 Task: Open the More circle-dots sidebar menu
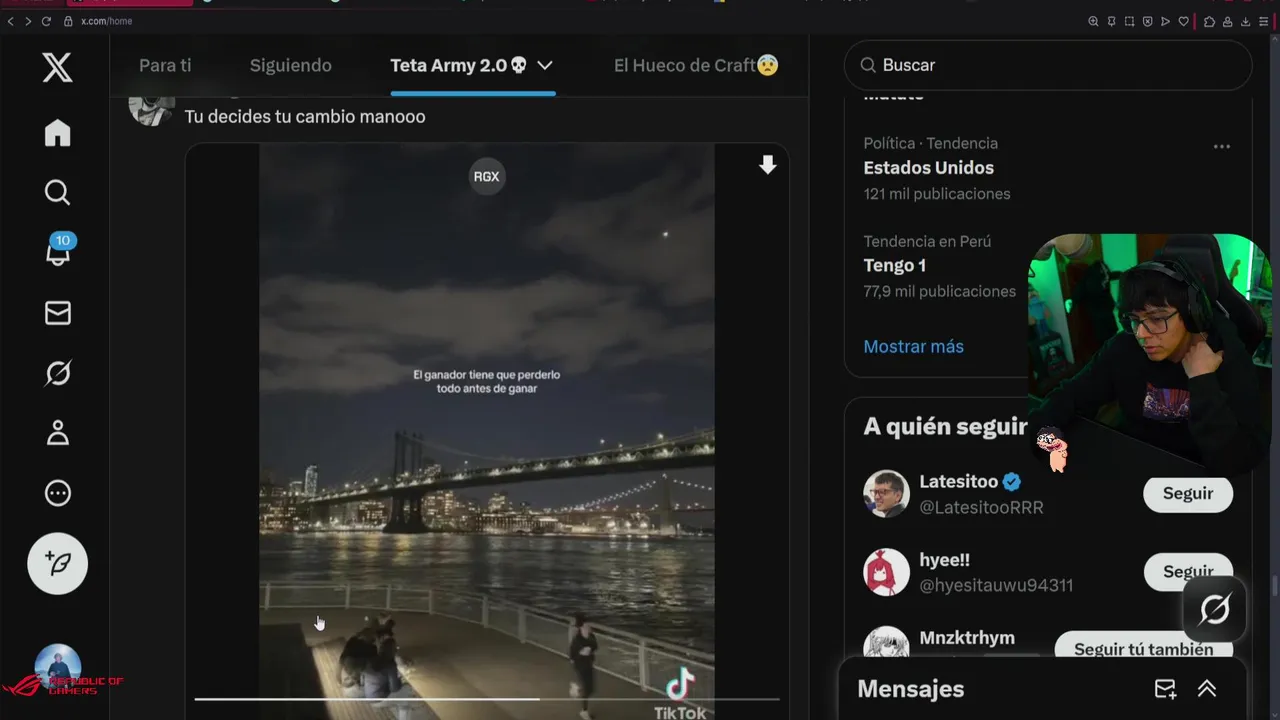pyautogui.click(x=57, y=493)
